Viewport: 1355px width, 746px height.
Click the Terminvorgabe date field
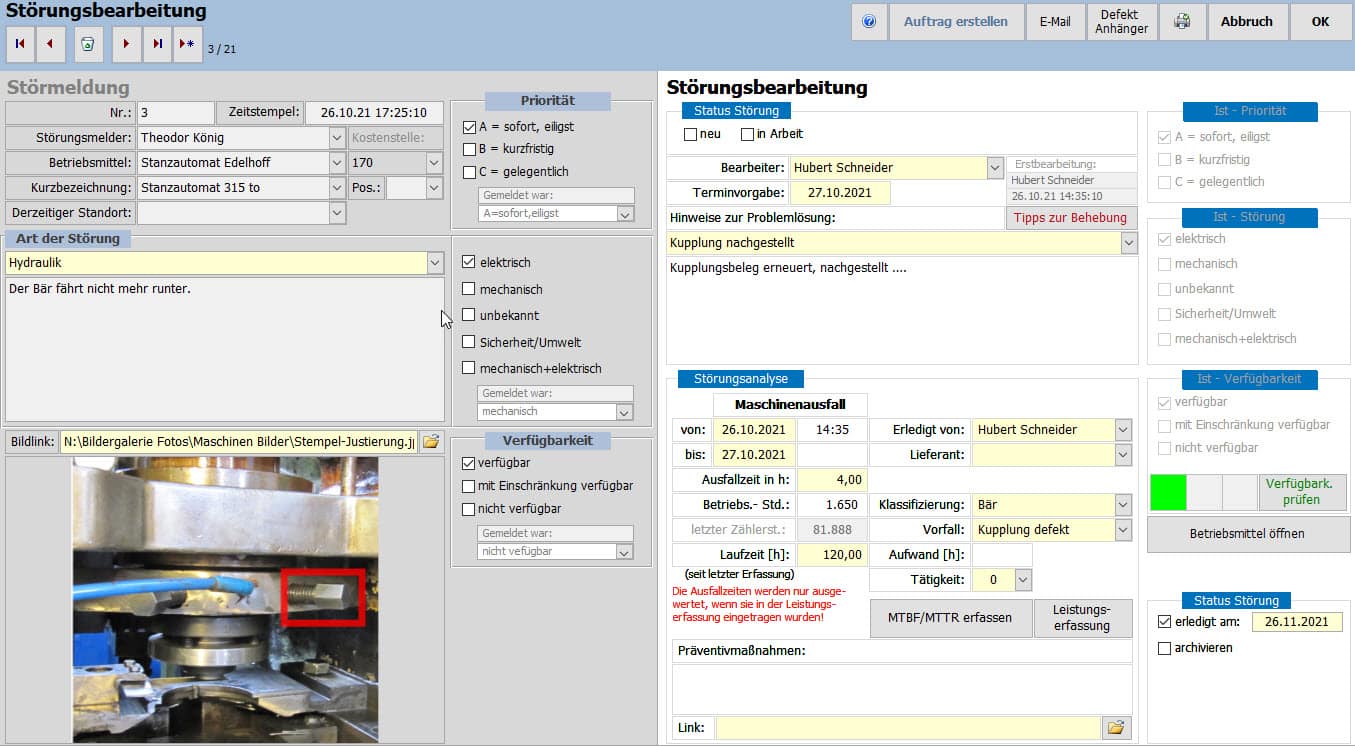point(839,193)
